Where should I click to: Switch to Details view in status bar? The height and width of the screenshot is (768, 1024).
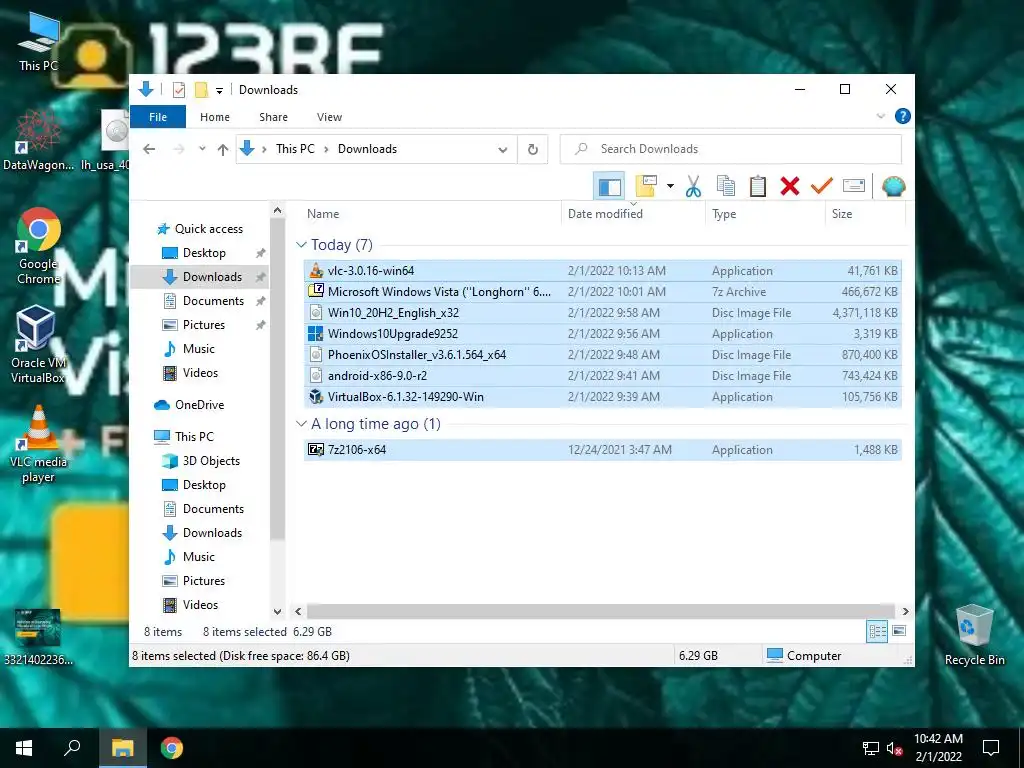point(877,632)
